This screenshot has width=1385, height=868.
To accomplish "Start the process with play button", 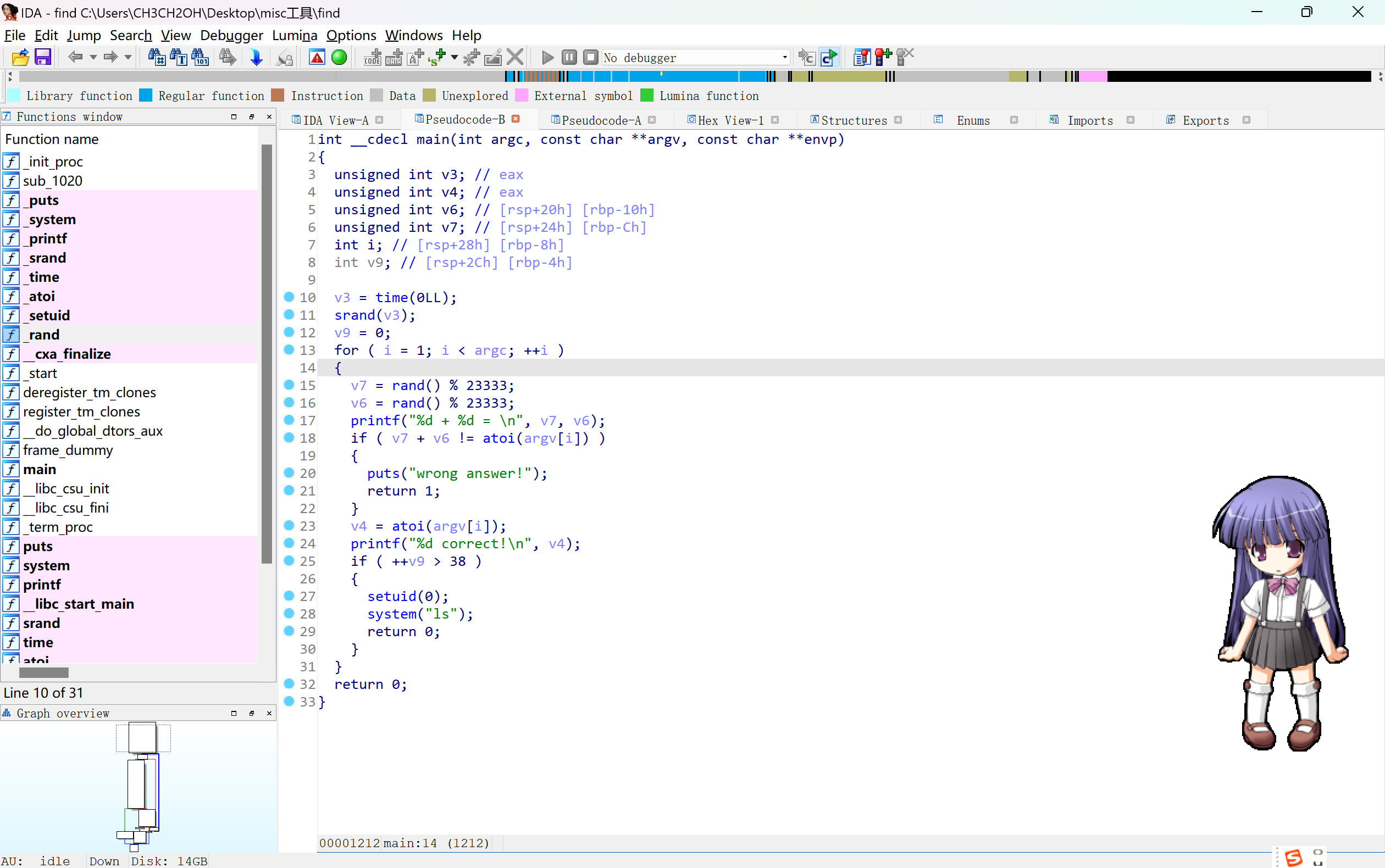I will pos(547,57).
